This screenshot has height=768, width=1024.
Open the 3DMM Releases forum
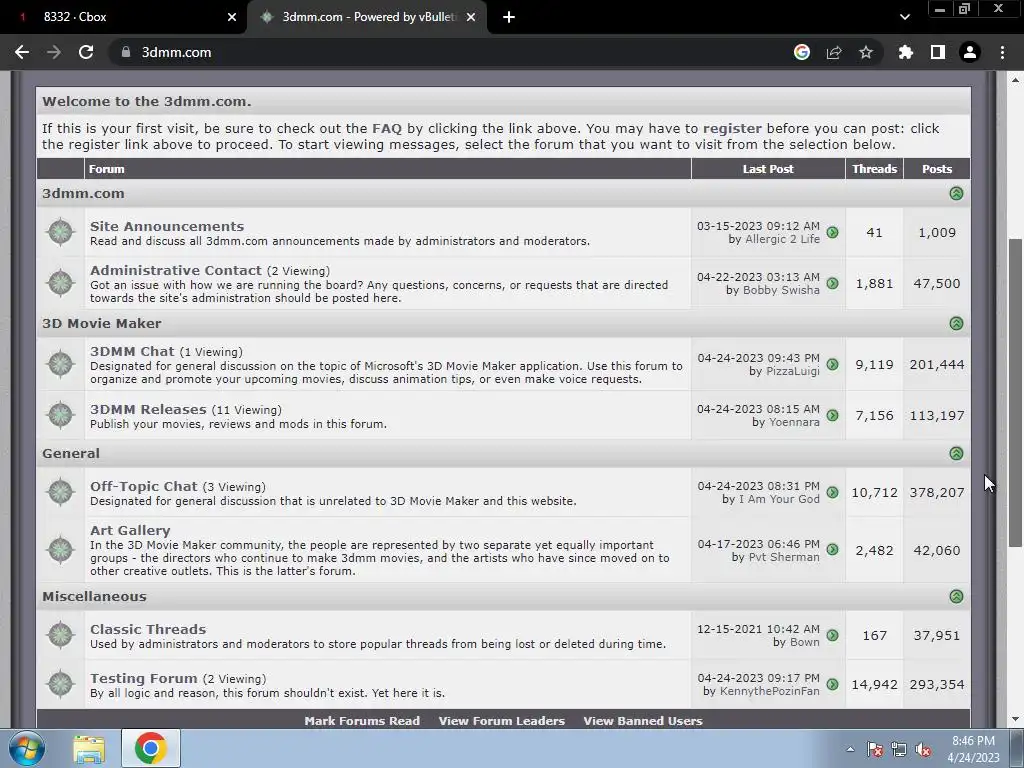[x=148, y=409]
